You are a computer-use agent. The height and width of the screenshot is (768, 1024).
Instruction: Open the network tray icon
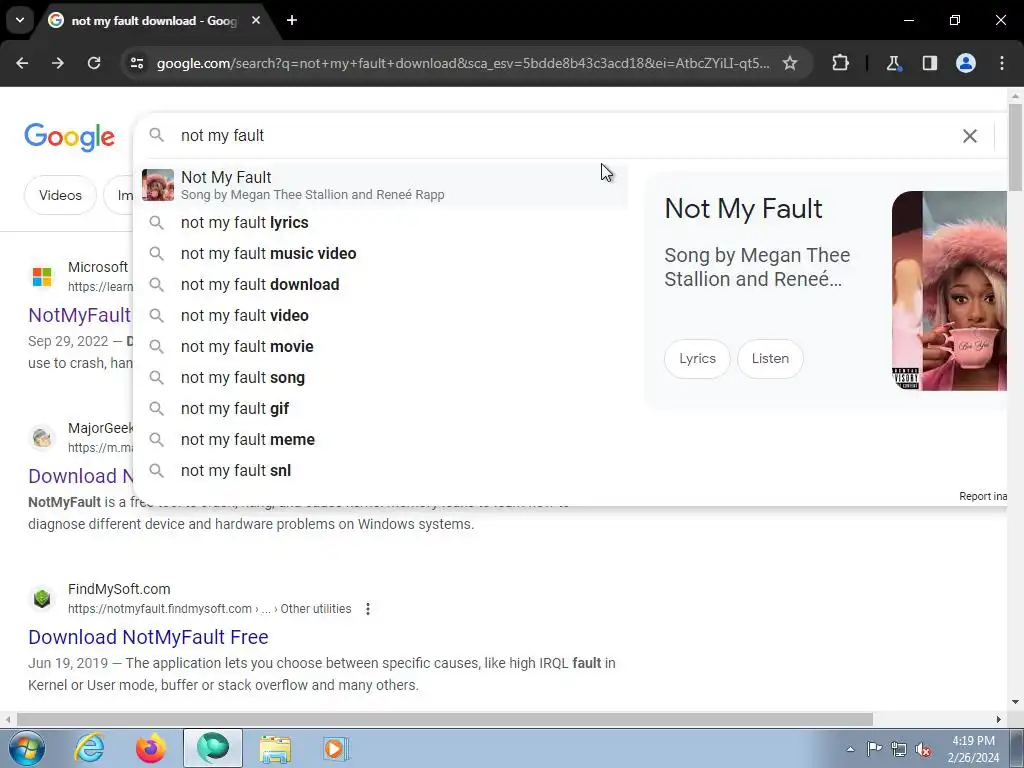899,749
